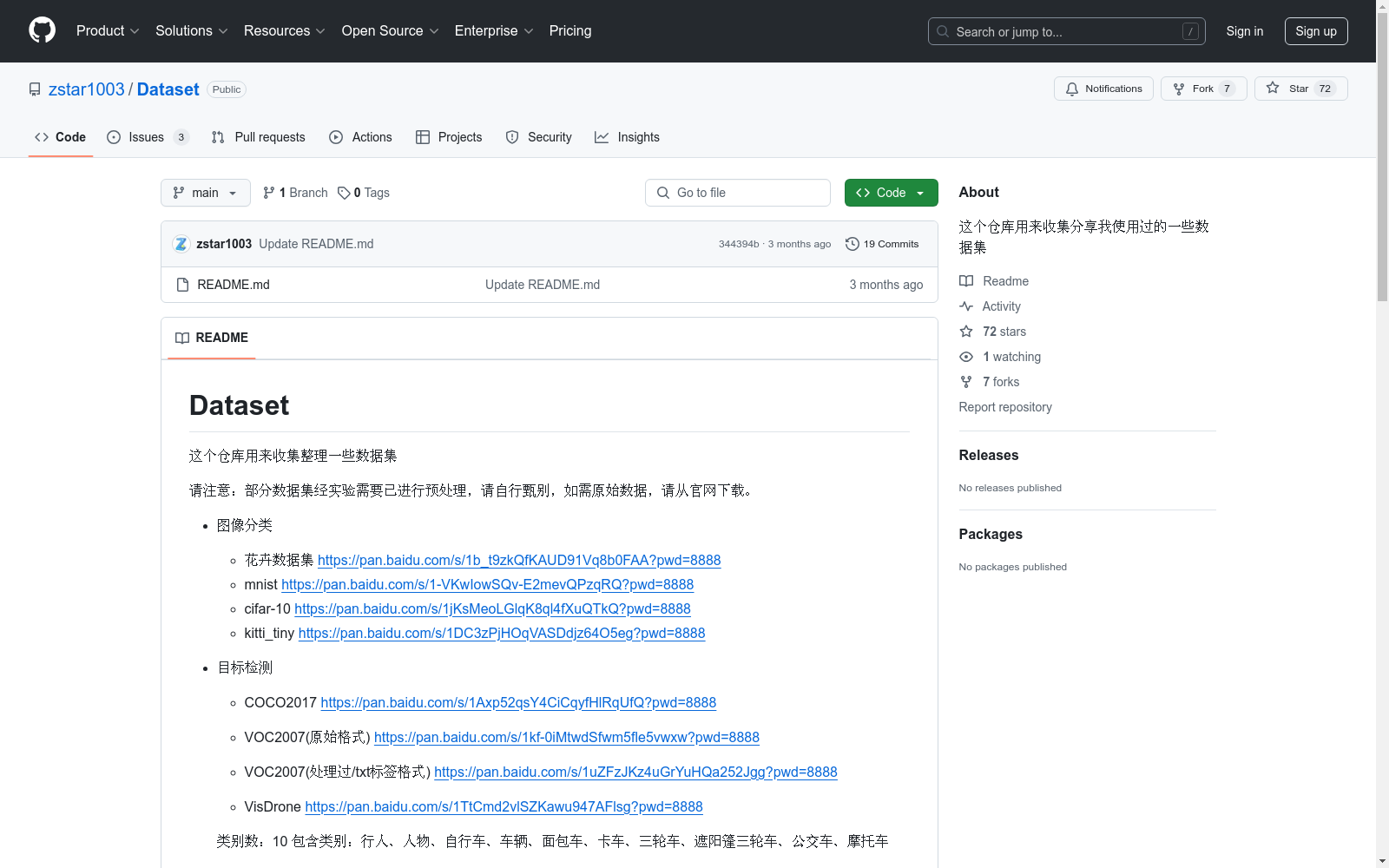This screenshot has height=868, width=1389.
Task: View the 19 Commits history
Action: pos(882,244)
